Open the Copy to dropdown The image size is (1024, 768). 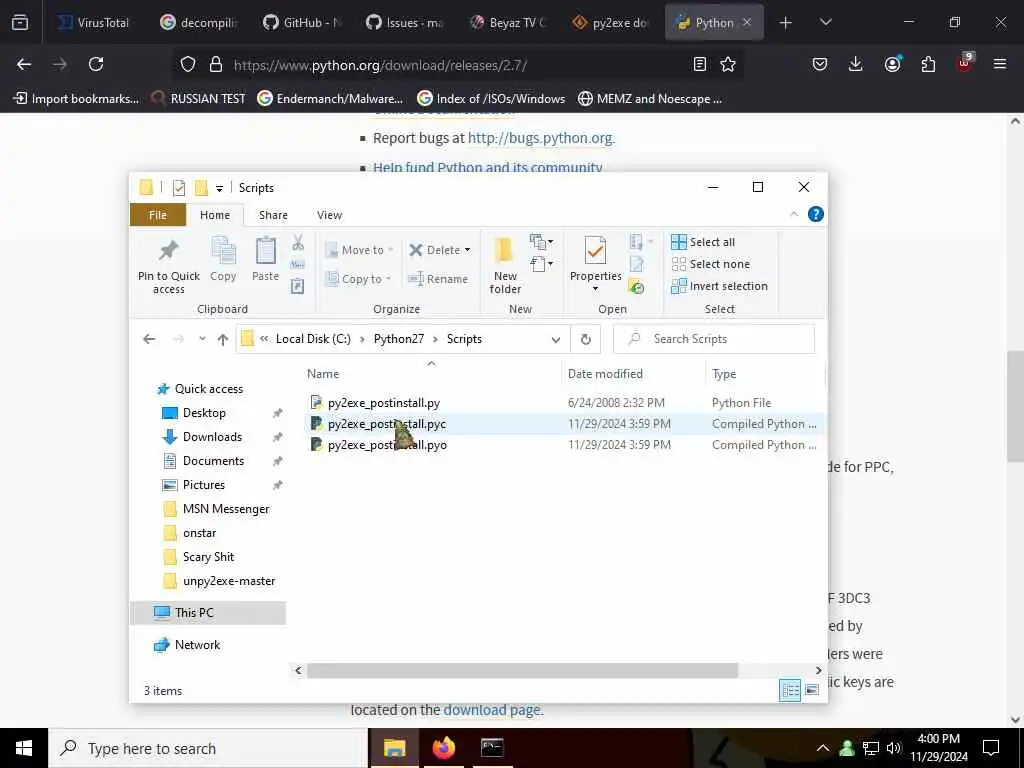tap(359, 279)
